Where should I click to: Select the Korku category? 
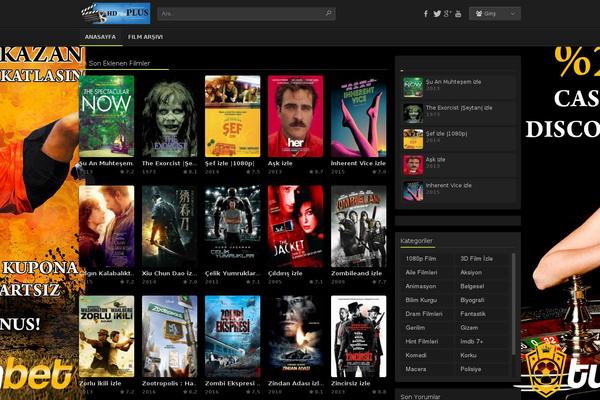pos(468,355)
